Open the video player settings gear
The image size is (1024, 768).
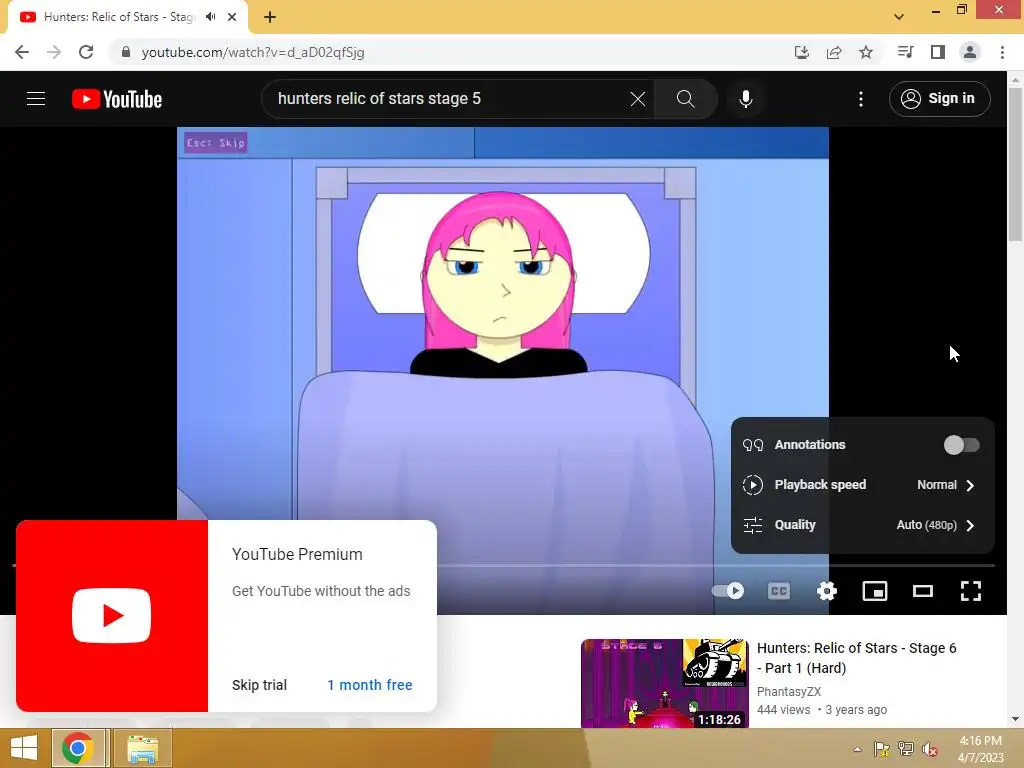point(826,591)
